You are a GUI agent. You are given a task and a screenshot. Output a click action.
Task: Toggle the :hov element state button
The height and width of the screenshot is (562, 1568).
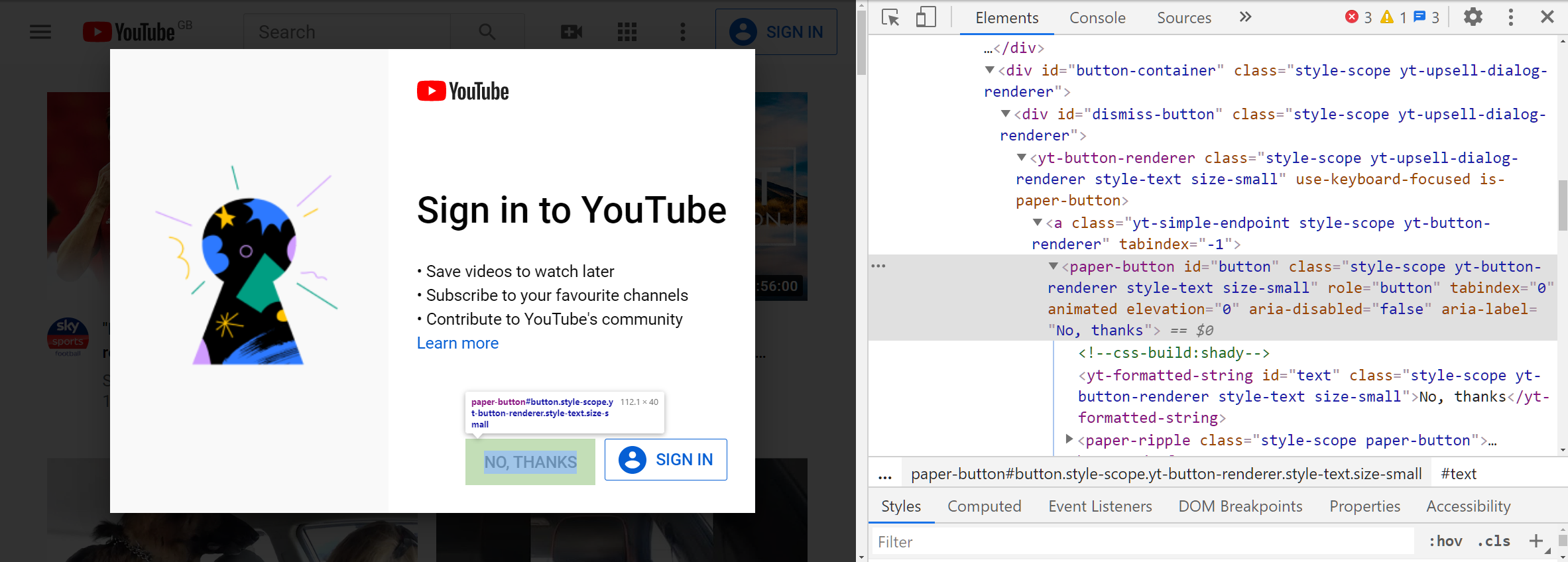(1445, 541)
